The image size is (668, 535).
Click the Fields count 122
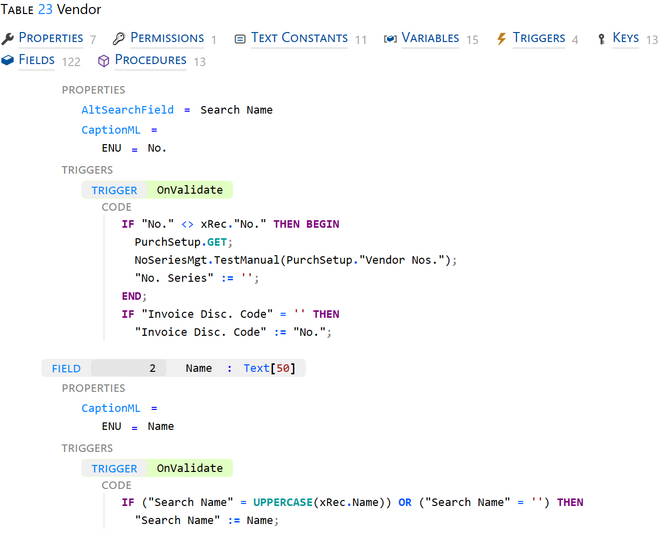[x=71, y=62]
